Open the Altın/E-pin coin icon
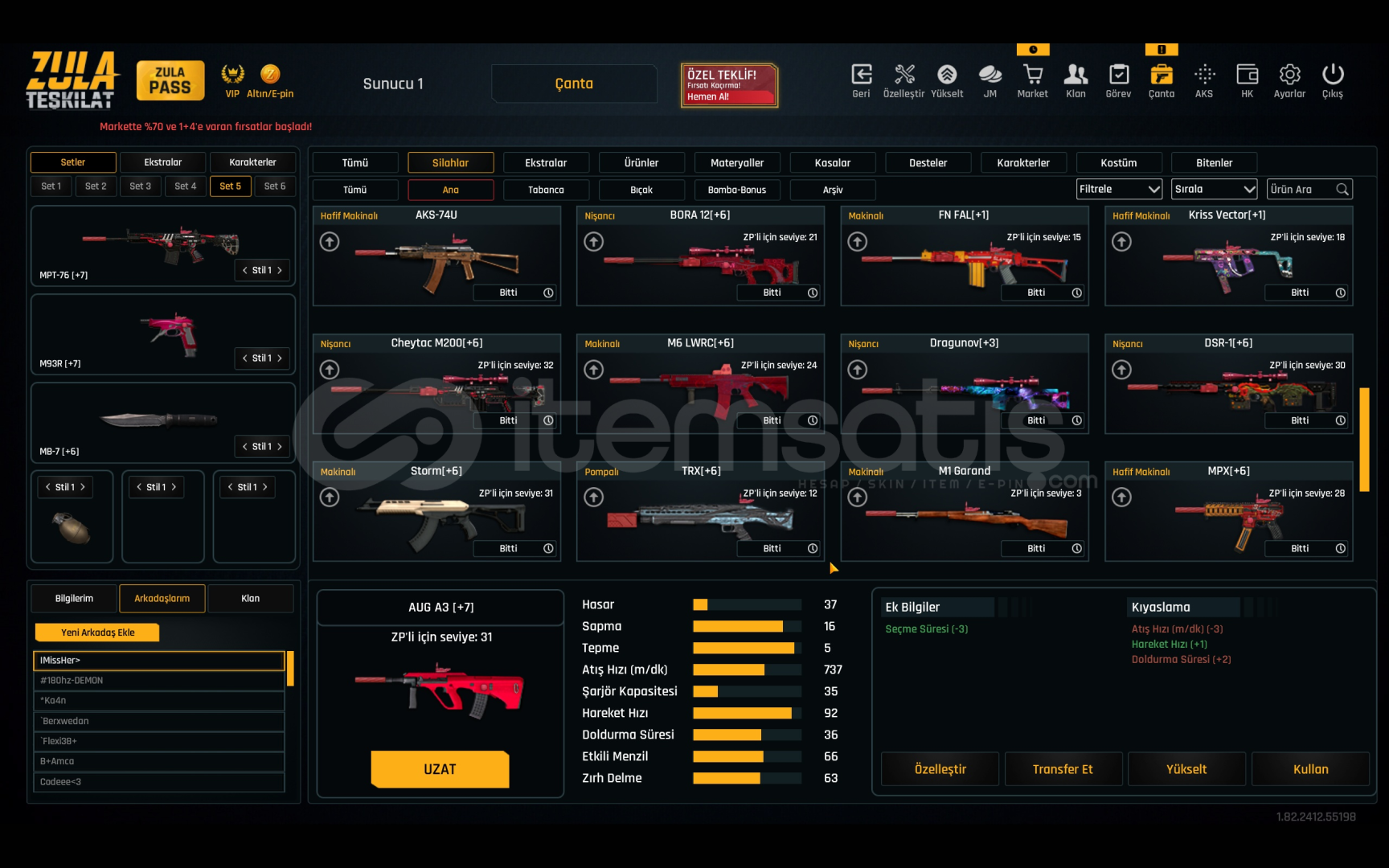The height and width of the screenshot is (868, 1389). (x=270, y=74)
